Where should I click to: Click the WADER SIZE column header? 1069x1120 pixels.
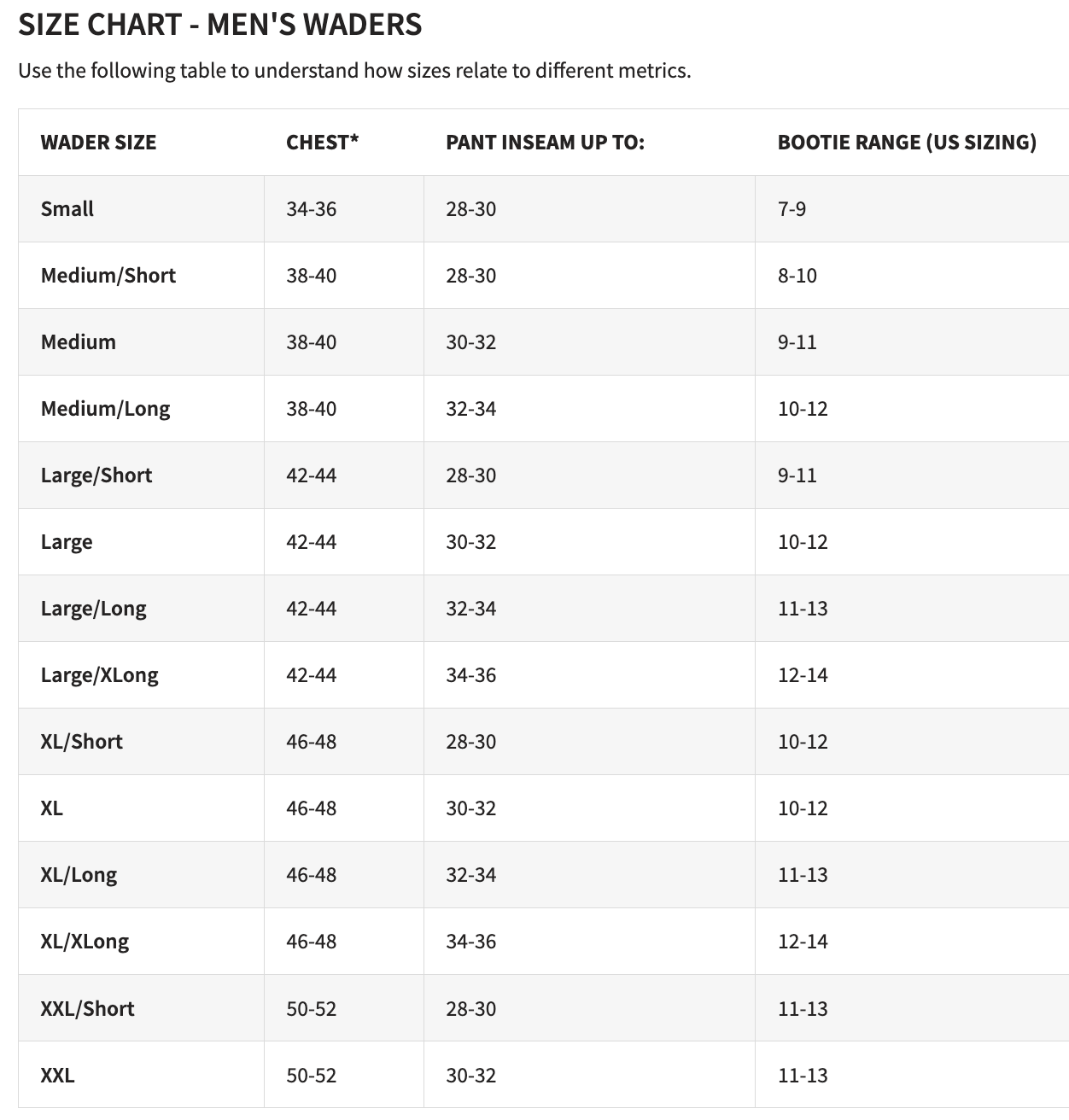point(98,142)
